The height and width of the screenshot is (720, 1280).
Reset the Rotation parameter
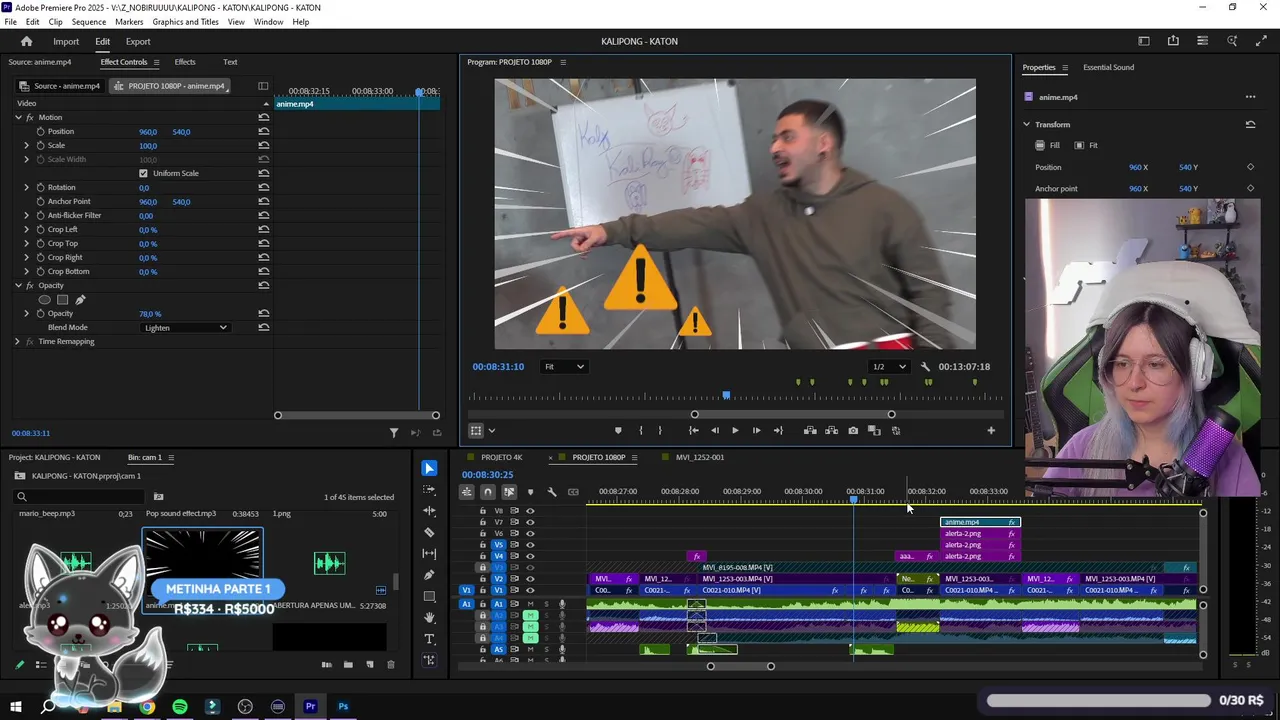tap(263, 187)
